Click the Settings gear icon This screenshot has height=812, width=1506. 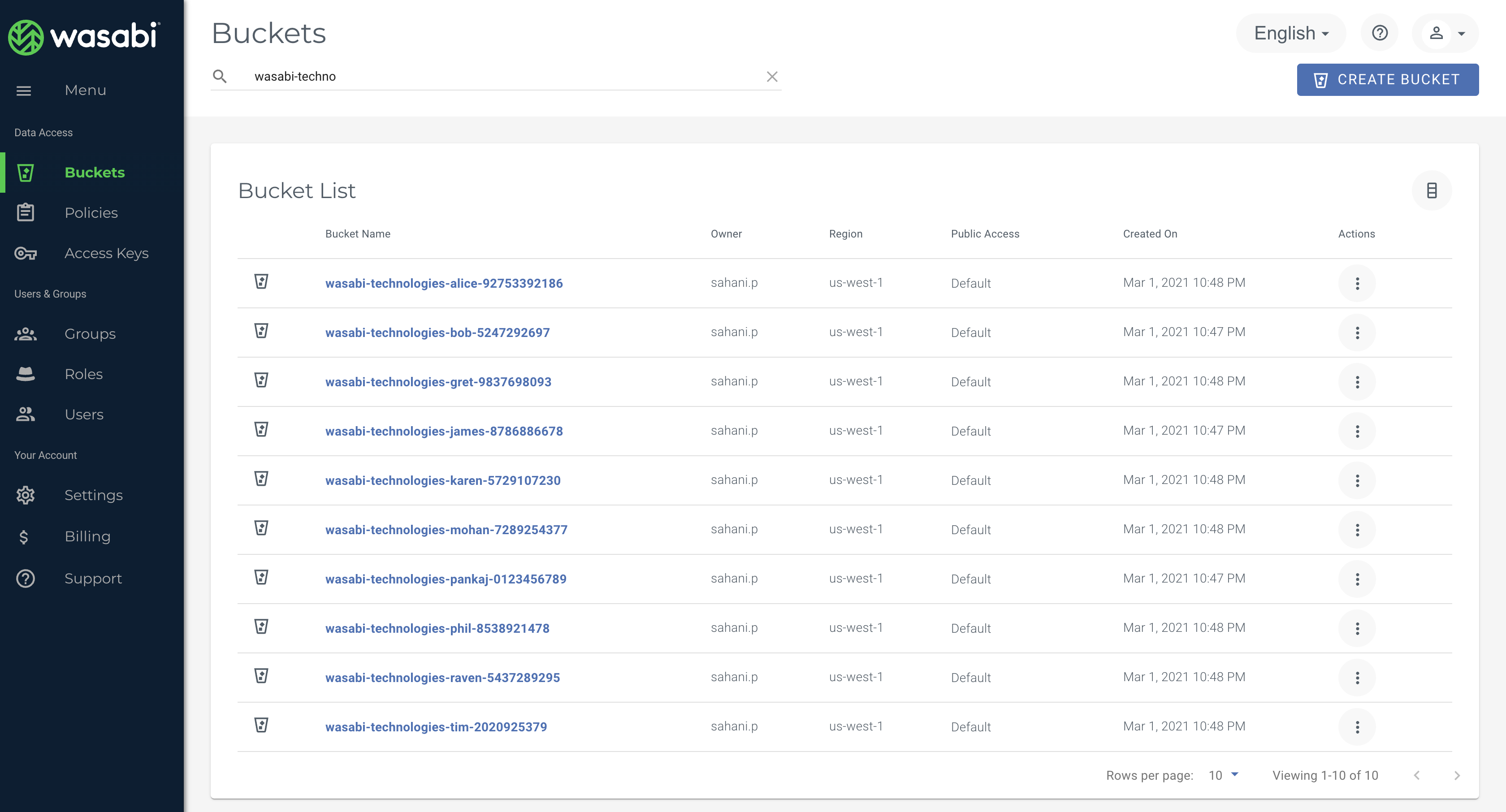pos(25,495)
